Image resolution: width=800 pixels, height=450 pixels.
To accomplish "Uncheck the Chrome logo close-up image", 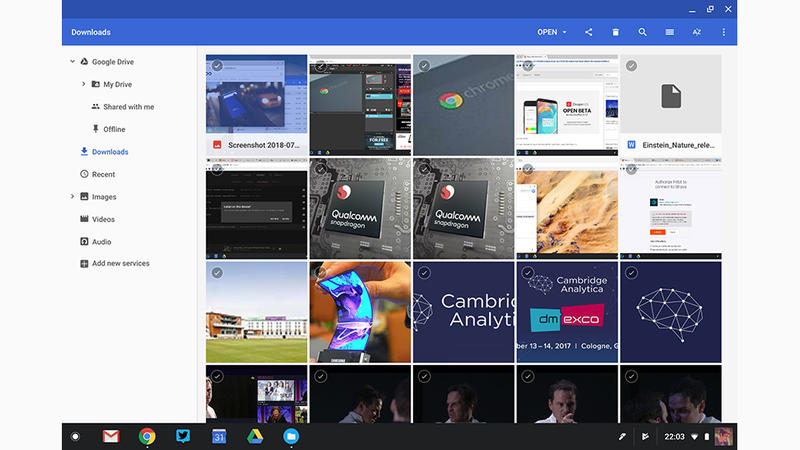I will pyautogui.click(x=424, y=66).
